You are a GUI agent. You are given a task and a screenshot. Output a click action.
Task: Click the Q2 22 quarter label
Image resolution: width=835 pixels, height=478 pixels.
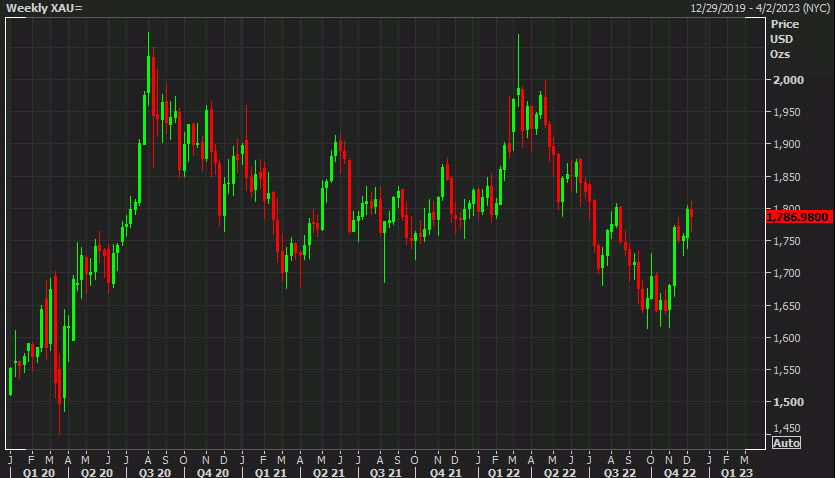(x=560, y=473)
